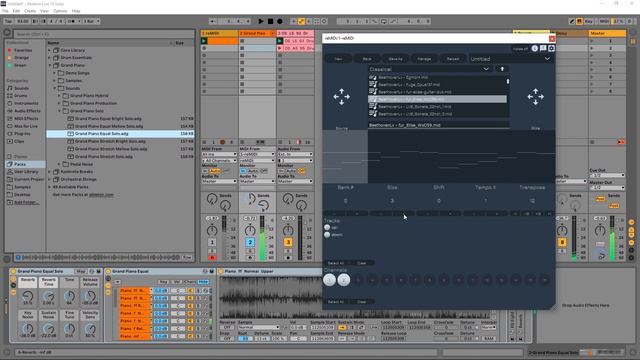640x360 pixels.
Task: Arm track 2 Grand Piano for recording
Action: (x=250, y=258)
